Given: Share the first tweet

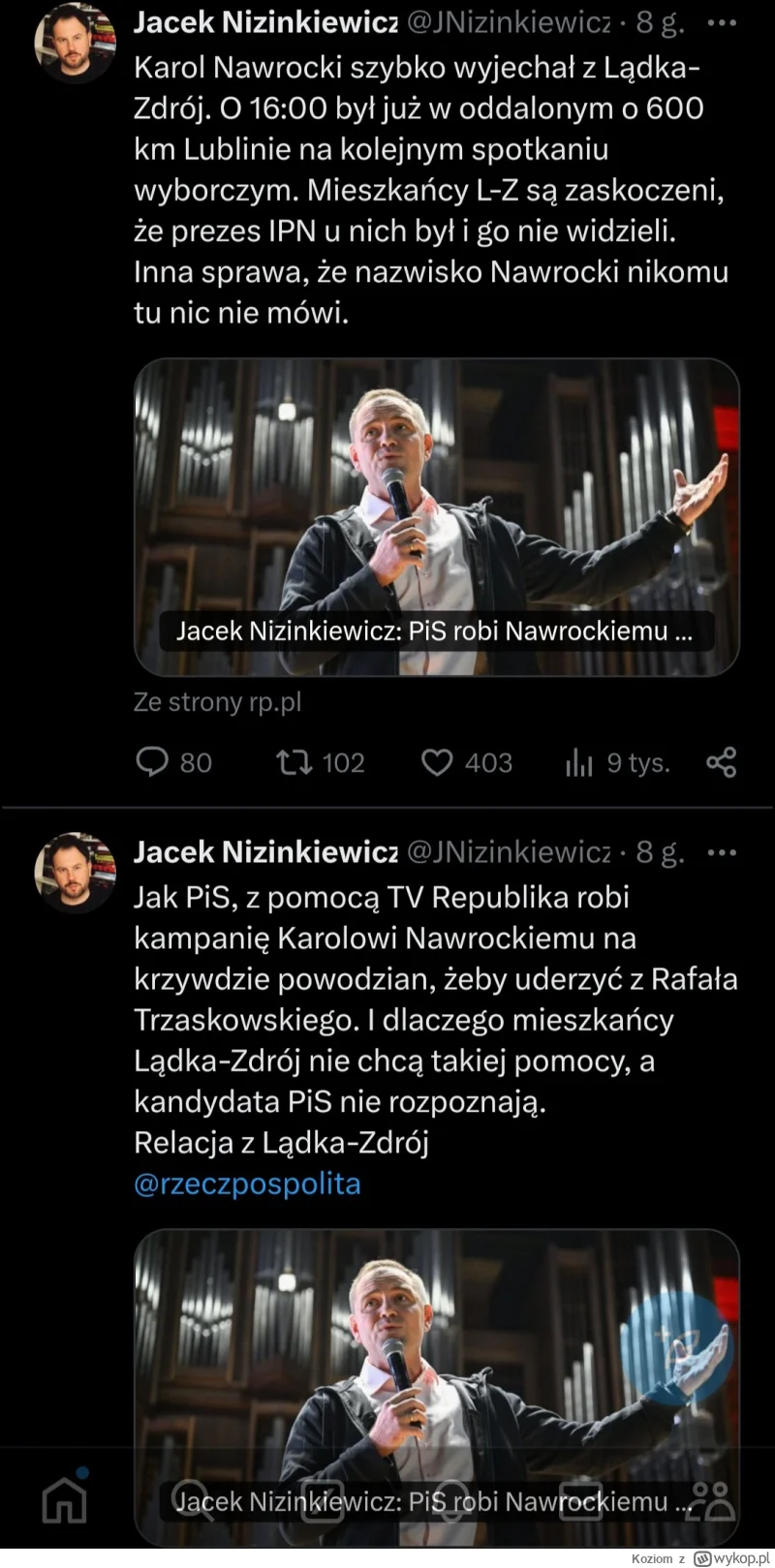Looking at the screenshot, I should [722, 762].
